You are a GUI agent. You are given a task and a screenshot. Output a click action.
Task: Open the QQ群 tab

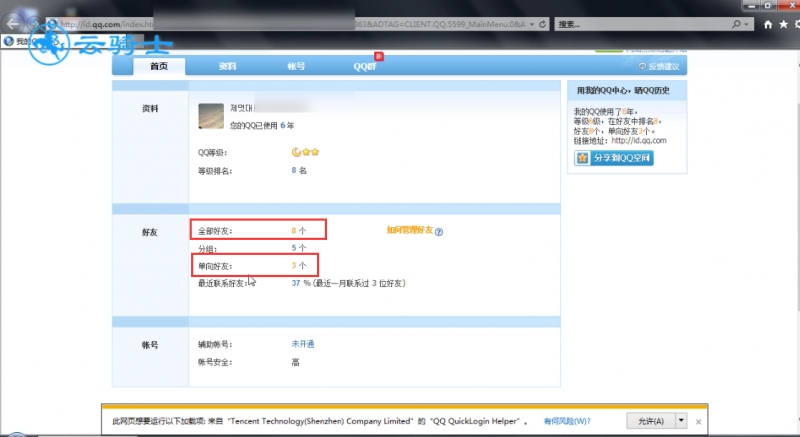(x=365, y=66)
